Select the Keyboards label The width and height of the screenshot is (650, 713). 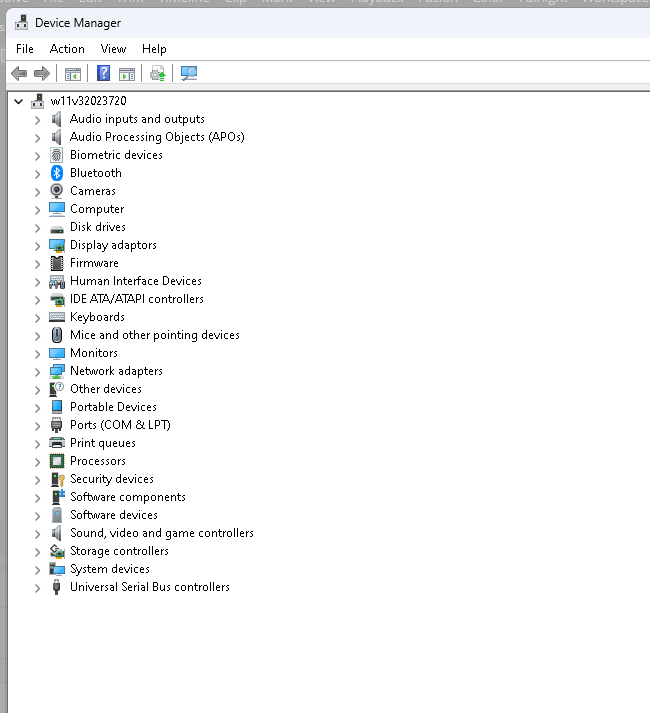(97, 317)
